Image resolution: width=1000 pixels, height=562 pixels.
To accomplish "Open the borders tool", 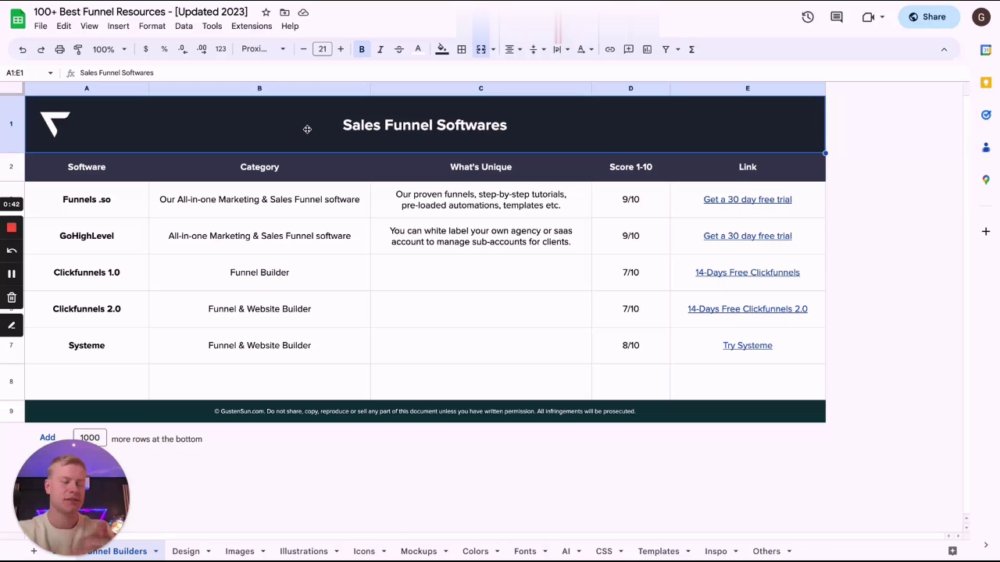I will [462, 49].
